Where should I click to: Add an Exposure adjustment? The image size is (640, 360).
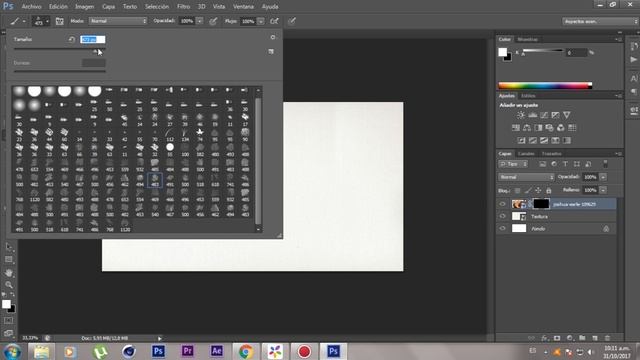click(555, 116)
